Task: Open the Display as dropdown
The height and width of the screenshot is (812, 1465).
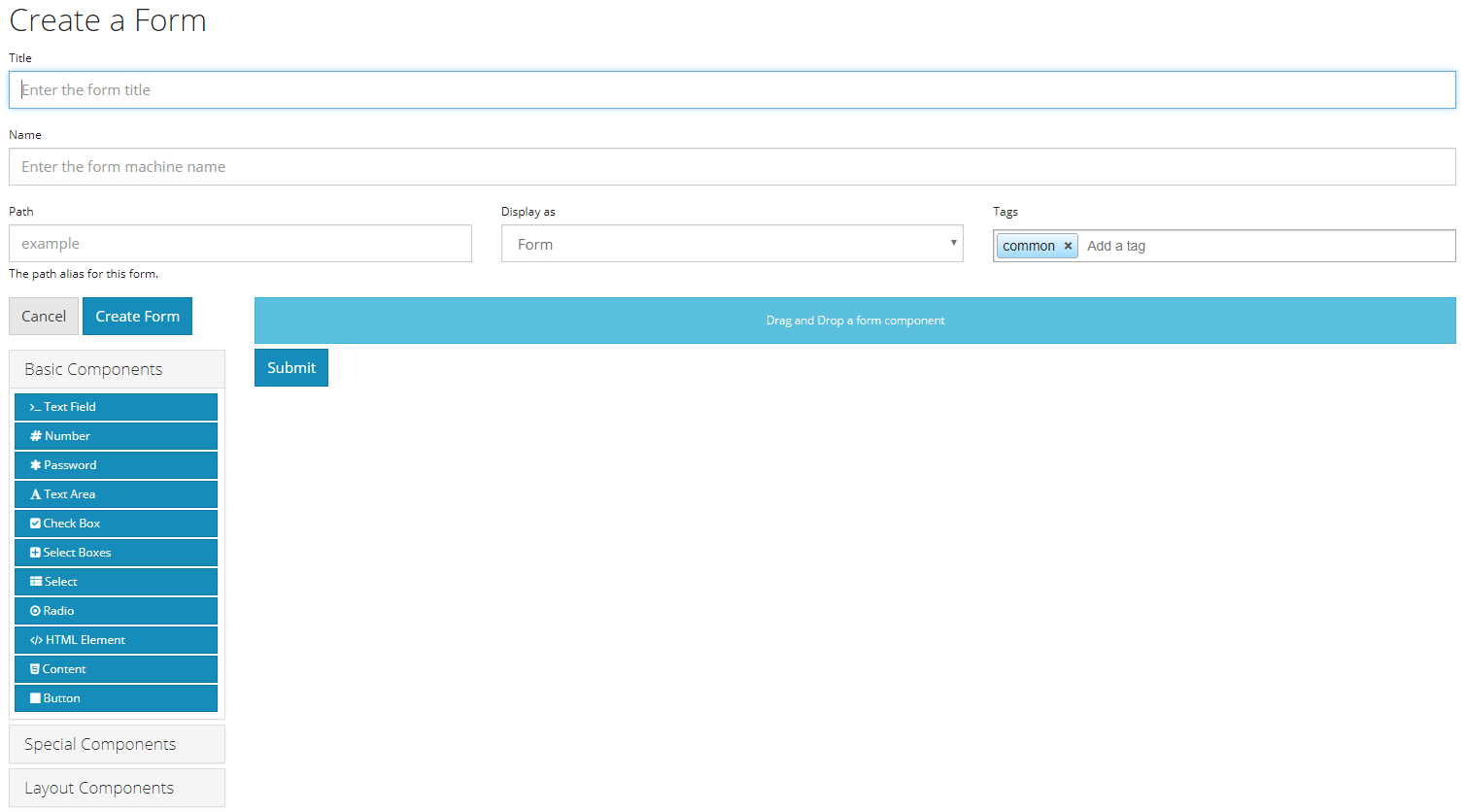Action: [732, 244]
